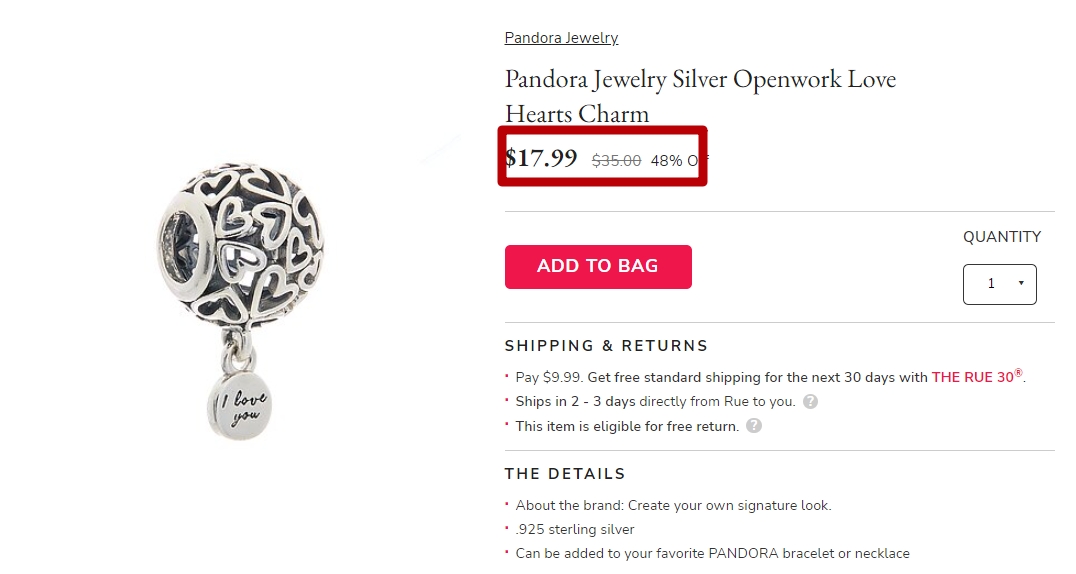Screen dimensions: 1076x574
Task: Click the shipping time help question icon
Action: (810, 402)
